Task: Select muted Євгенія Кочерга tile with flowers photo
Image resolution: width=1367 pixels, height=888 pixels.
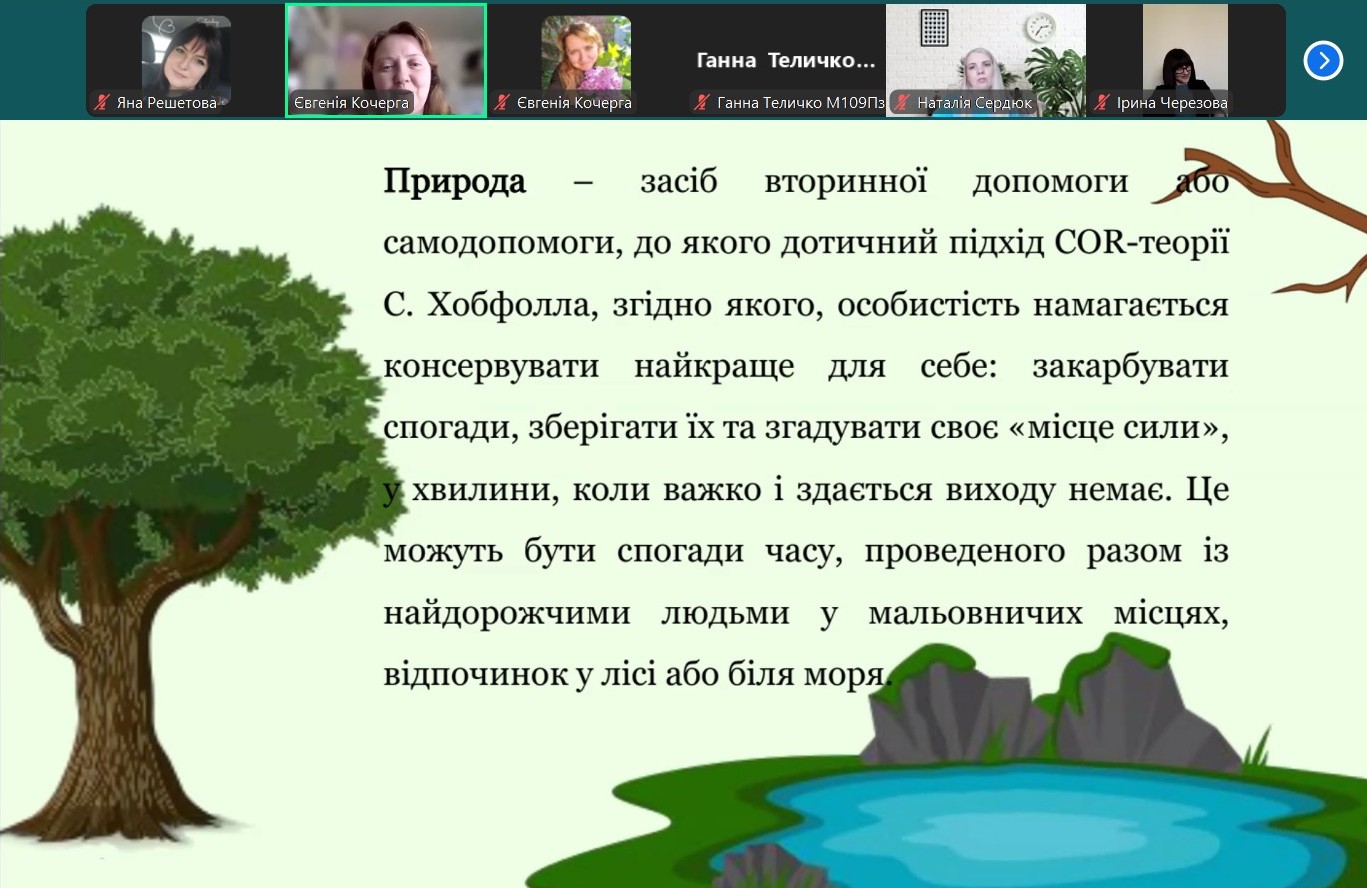Action: [586, 61]
